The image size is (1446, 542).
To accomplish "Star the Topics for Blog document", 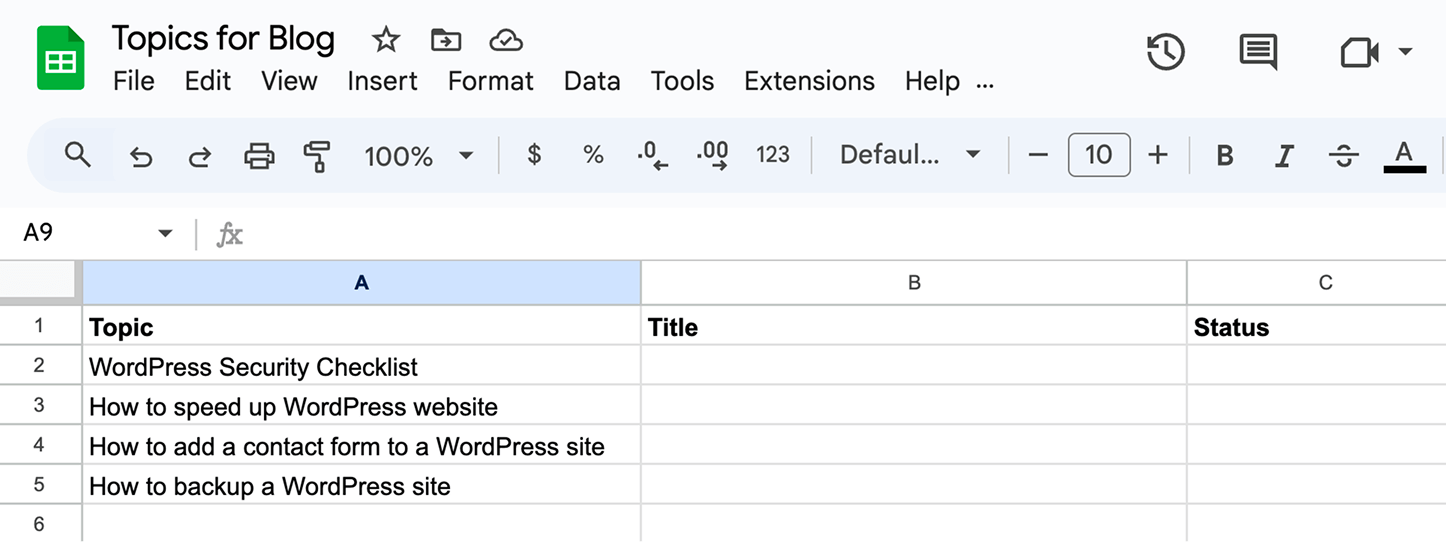I will coord(385,40).
